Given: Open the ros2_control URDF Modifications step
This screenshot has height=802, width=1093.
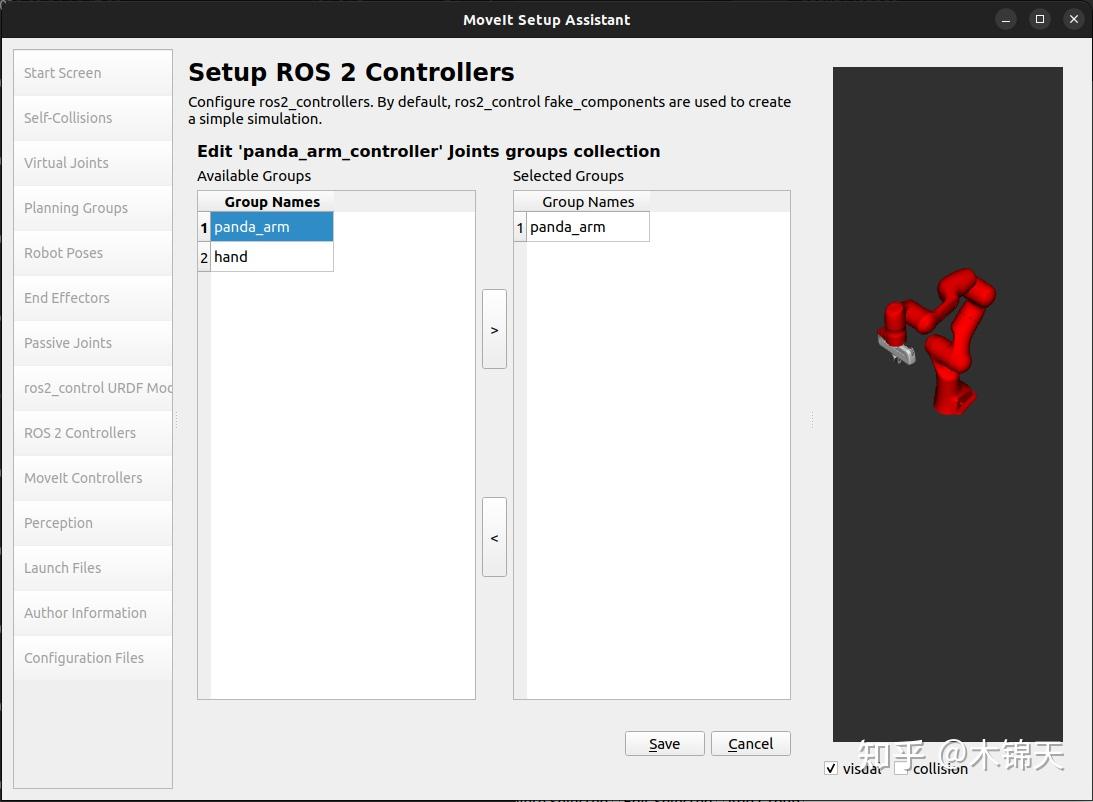Looking at the screenshot, I should (x=93, y=387).
